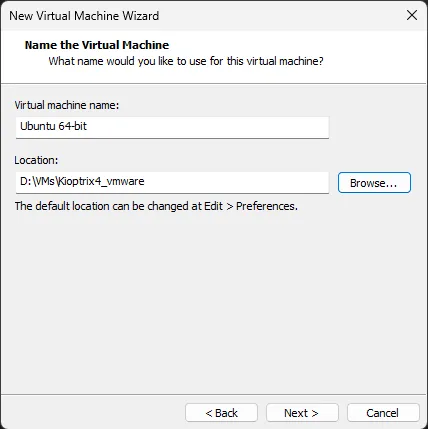Click the default location hint text
This screenshot has width=428, height=429.
(156, 206)
